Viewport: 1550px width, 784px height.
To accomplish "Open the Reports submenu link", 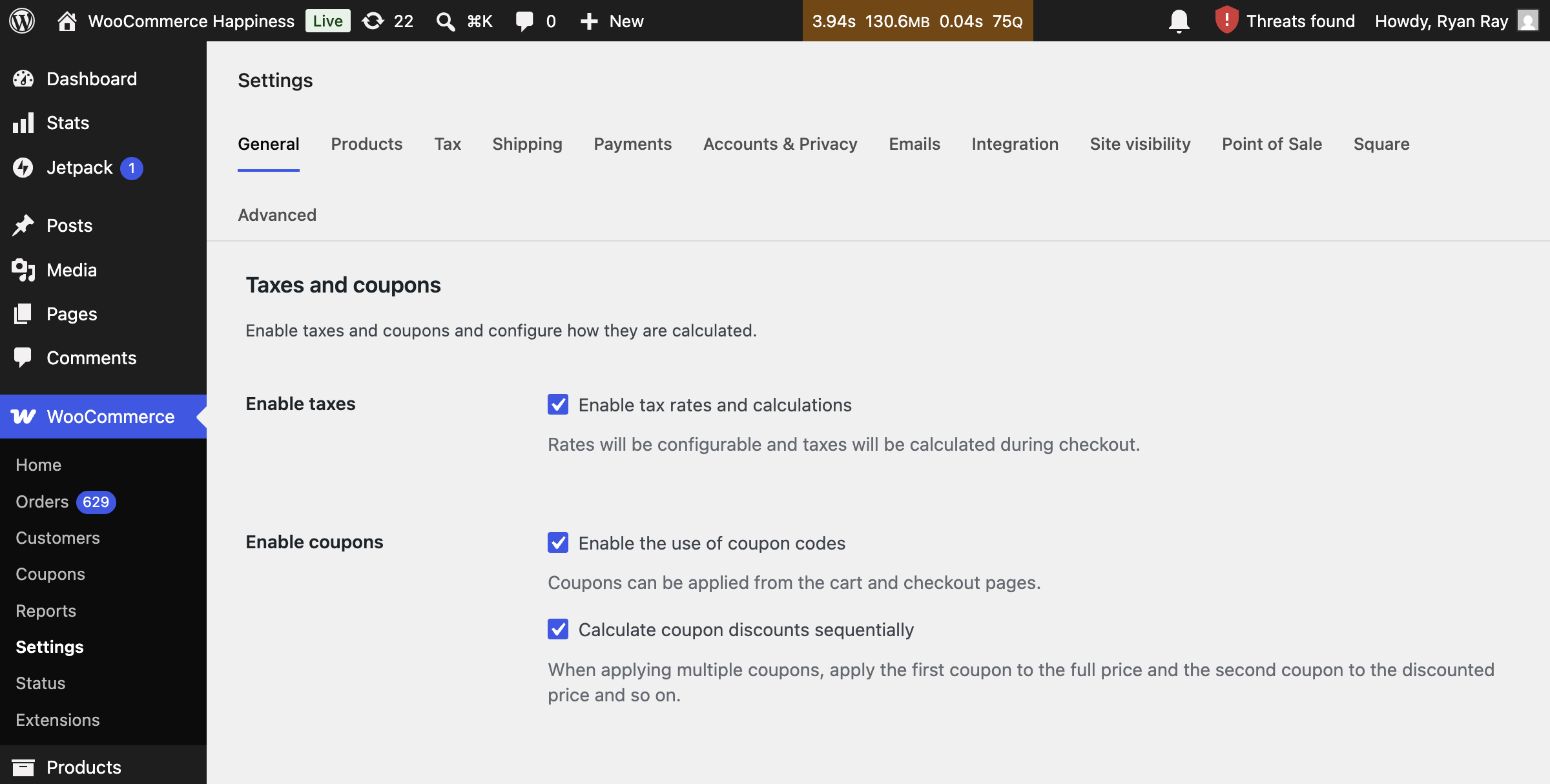I will coord(46,611).
